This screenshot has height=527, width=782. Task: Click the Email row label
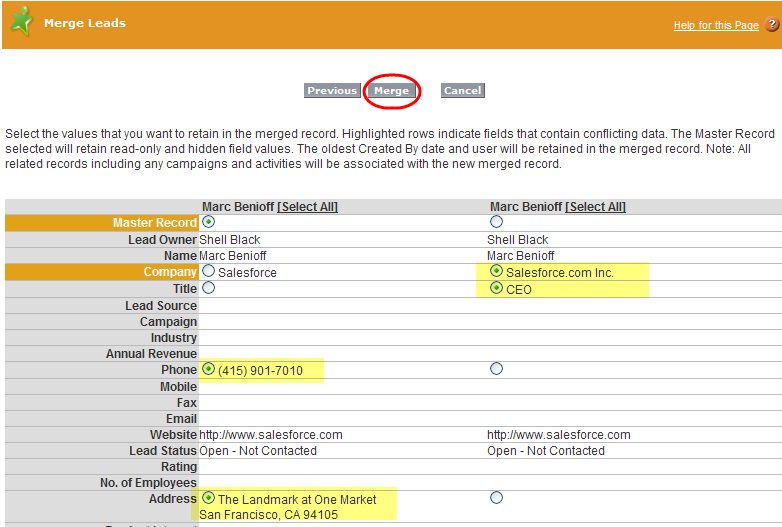tap(182, 419)
